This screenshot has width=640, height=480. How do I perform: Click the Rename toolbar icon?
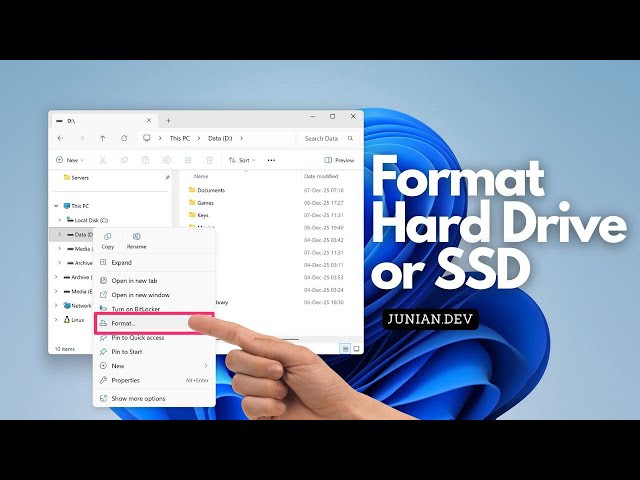point(167,160)
